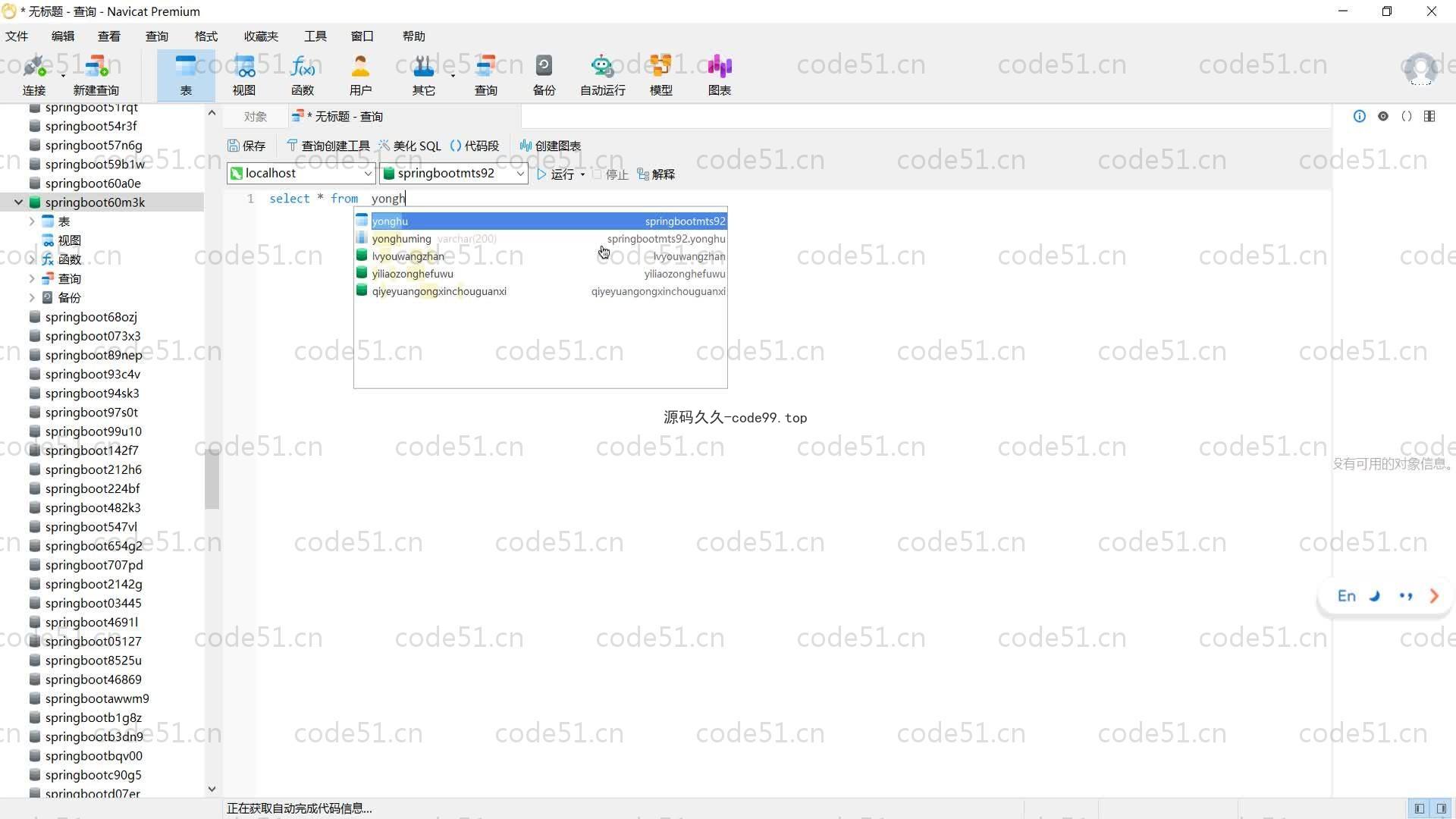The height and width of the screenshot is (819, 1456).
Task: Open the 自动运行 automation toolbar icon
Action: pos(603,75)
